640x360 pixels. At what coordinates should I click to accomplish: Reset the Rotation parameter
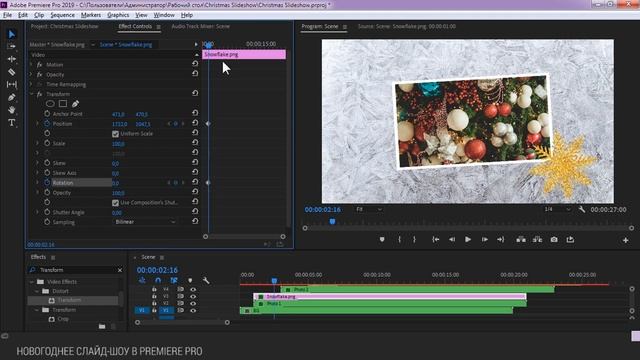click(195, 182)
